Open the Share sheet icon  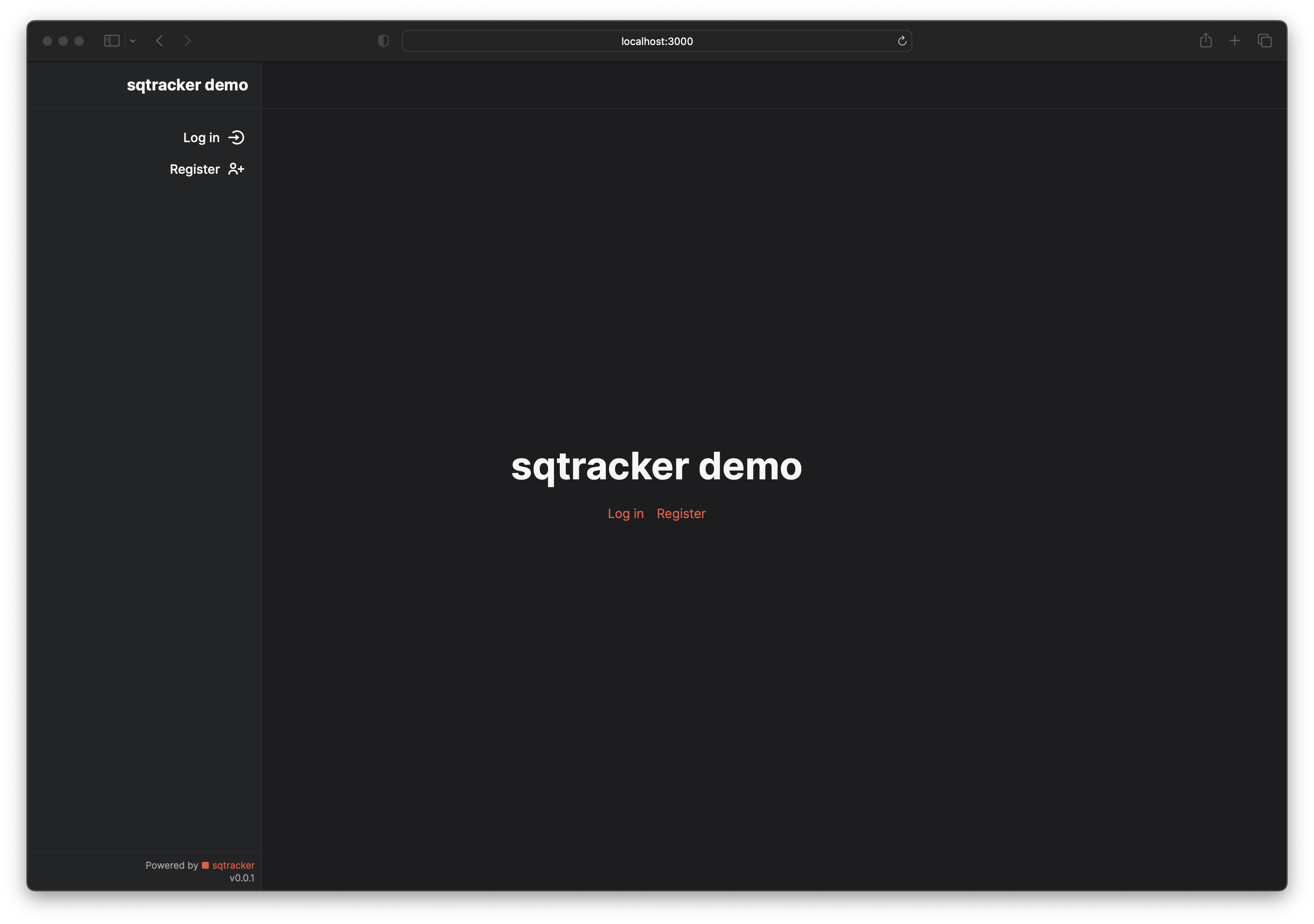point(1206,41)
